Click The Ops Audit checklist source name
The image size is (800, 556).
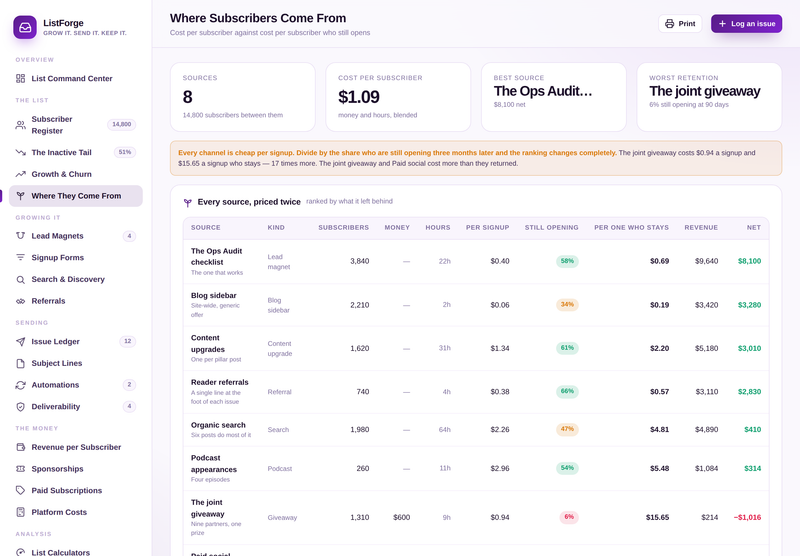216,257
